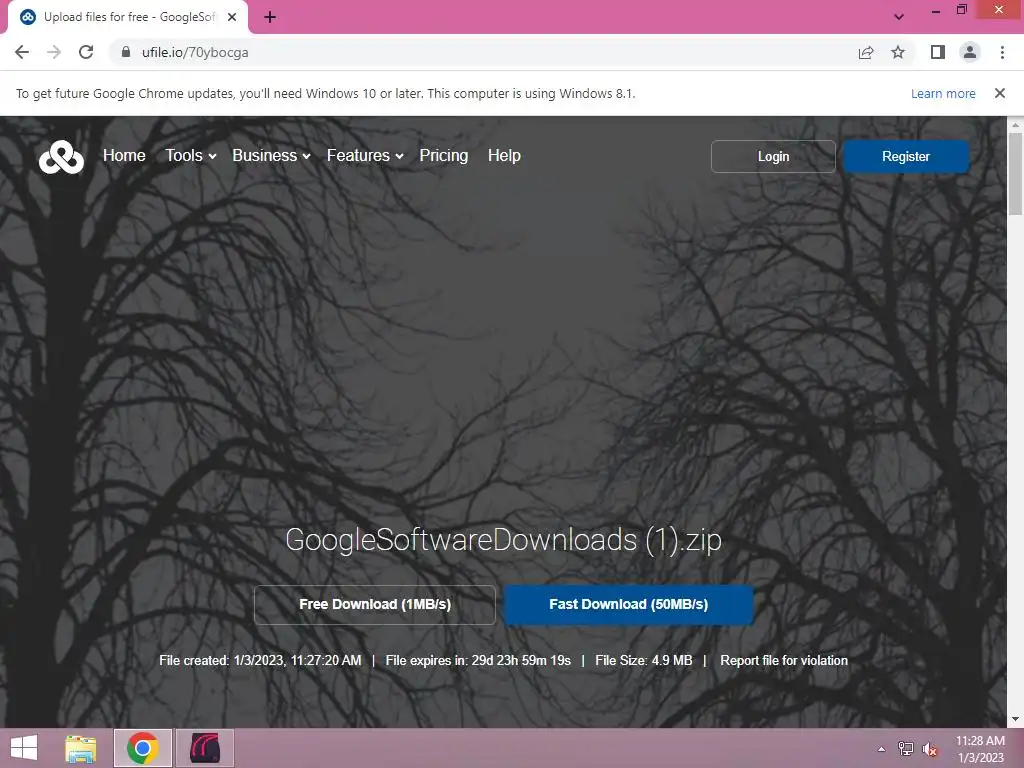Open the Pricing page

pyautogui.click(x=443, y=155)
